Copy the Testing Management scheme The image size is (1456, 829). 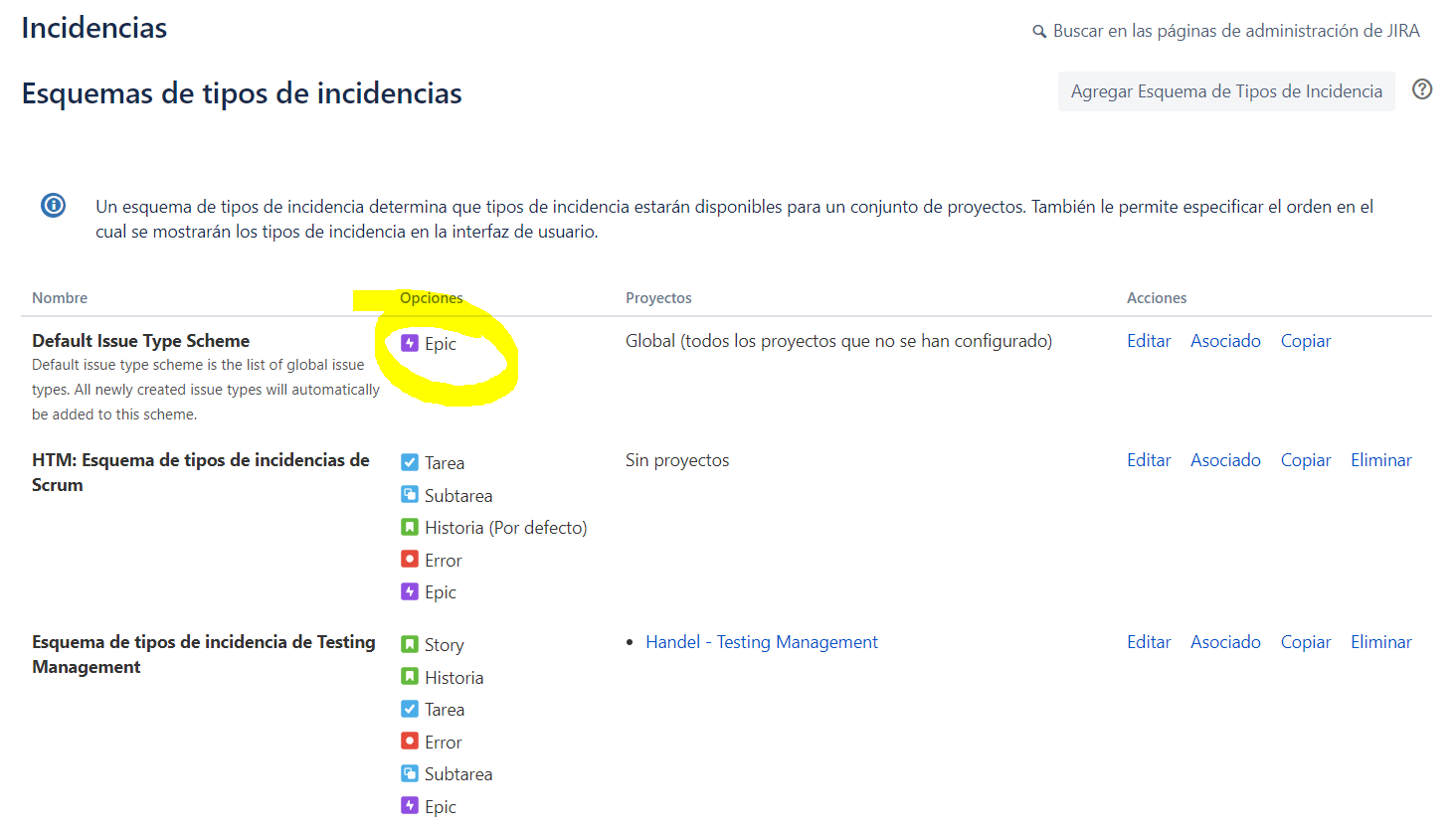pos(1306,642)
